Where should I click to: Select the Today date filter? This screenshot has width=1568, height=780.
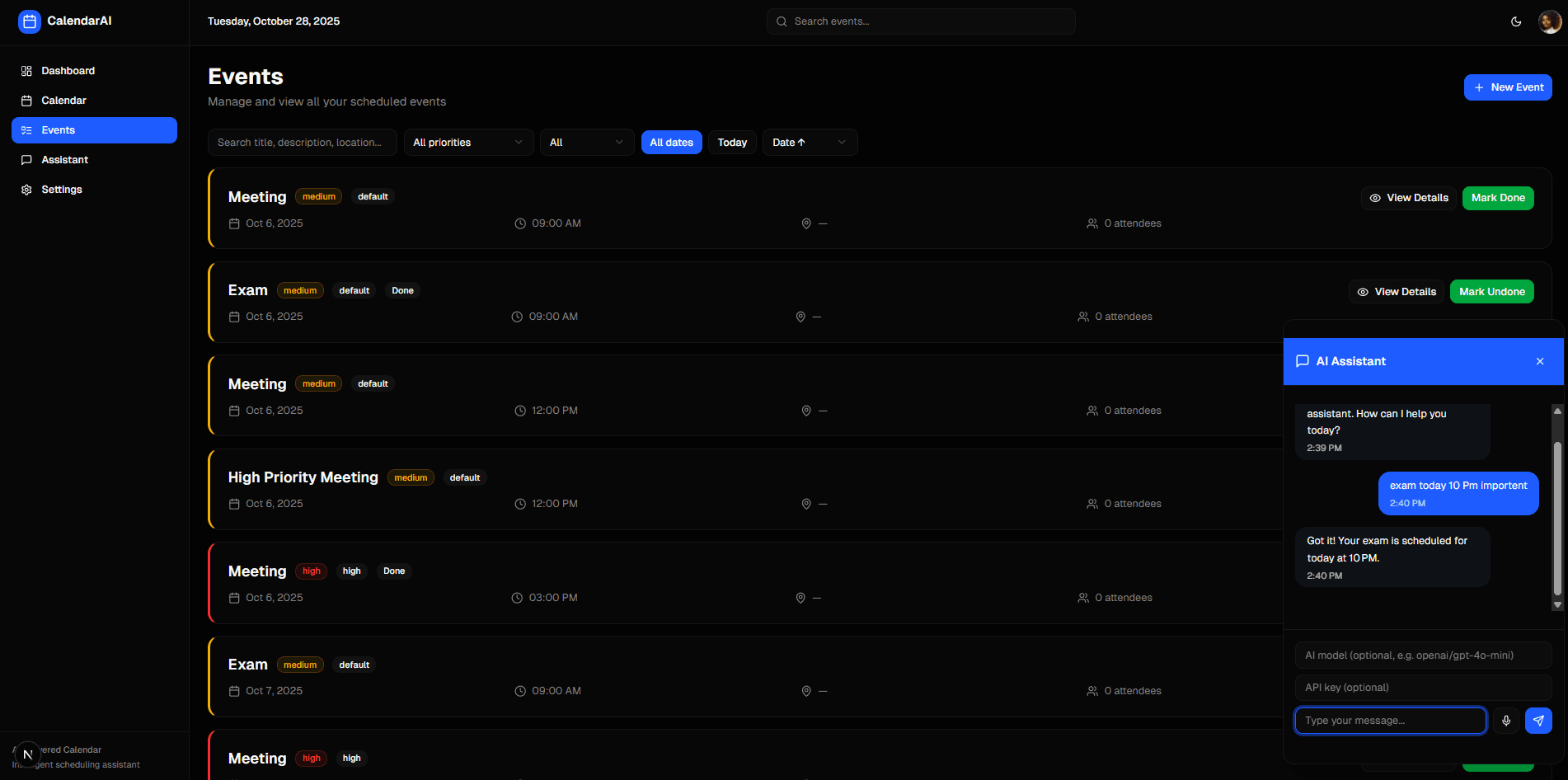732,143
